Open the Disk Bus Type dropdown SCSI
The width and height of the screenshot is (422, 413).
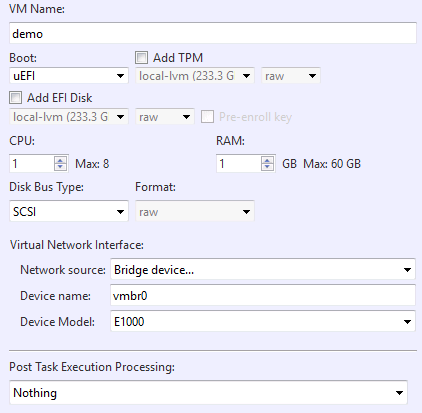(x=69, y=211)
